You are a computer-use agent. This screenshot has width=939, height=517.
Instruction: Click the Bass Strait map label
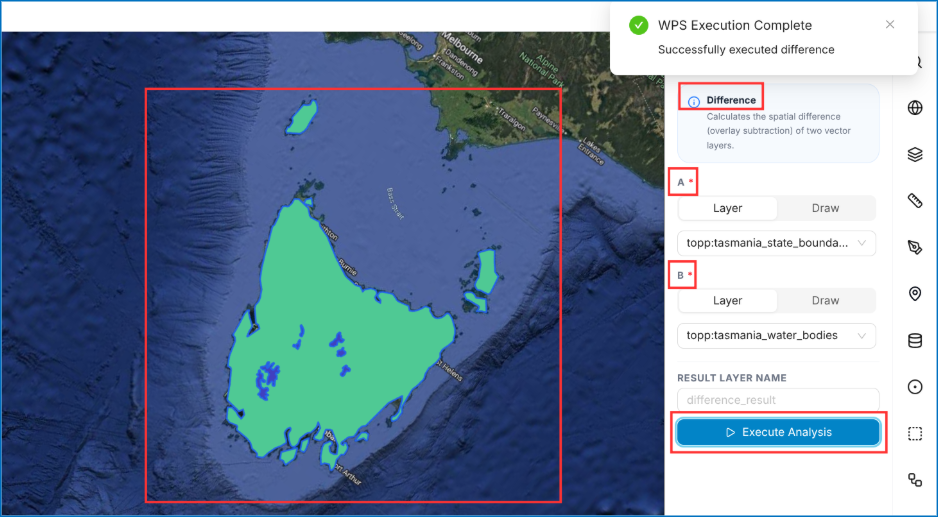(395, 204)
